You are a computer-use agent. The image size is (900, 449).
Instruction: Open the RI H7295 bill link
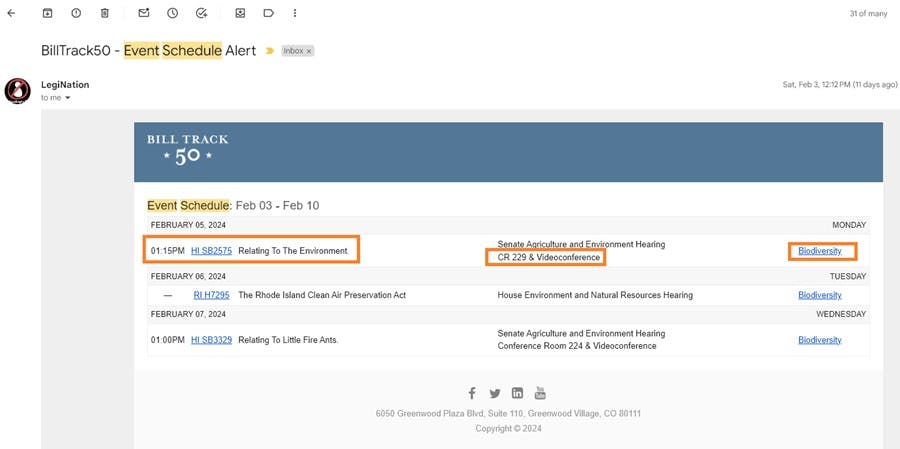[211, 295]
